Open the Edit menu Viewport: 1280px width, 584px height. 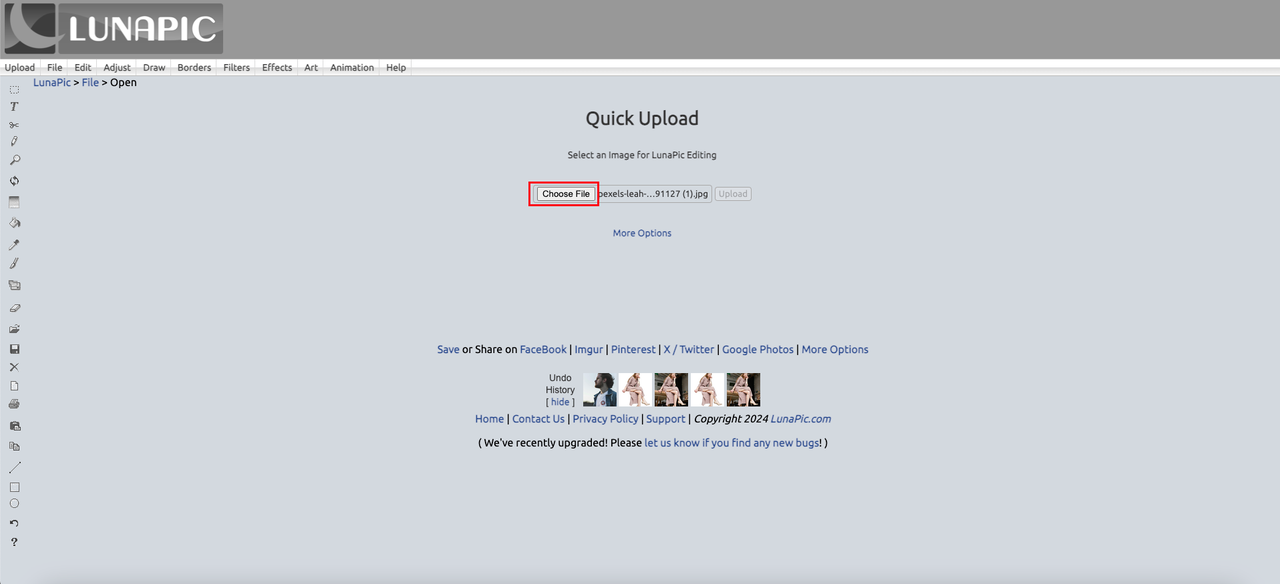click(x=83, y=68)
